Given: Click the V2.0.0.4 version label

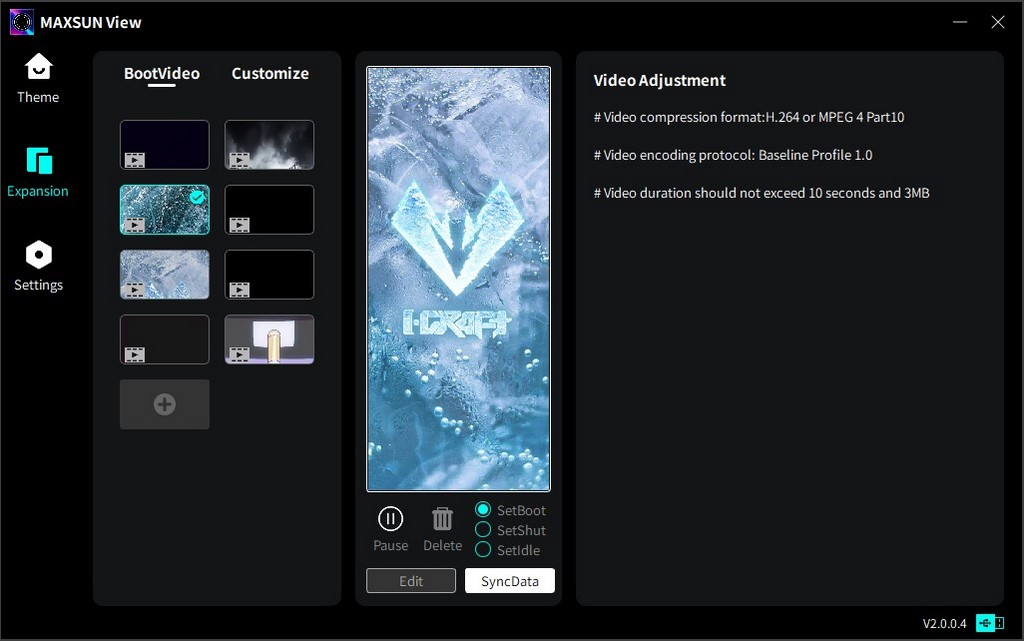Looking at the screenshot, I should (x=944, y=623).
